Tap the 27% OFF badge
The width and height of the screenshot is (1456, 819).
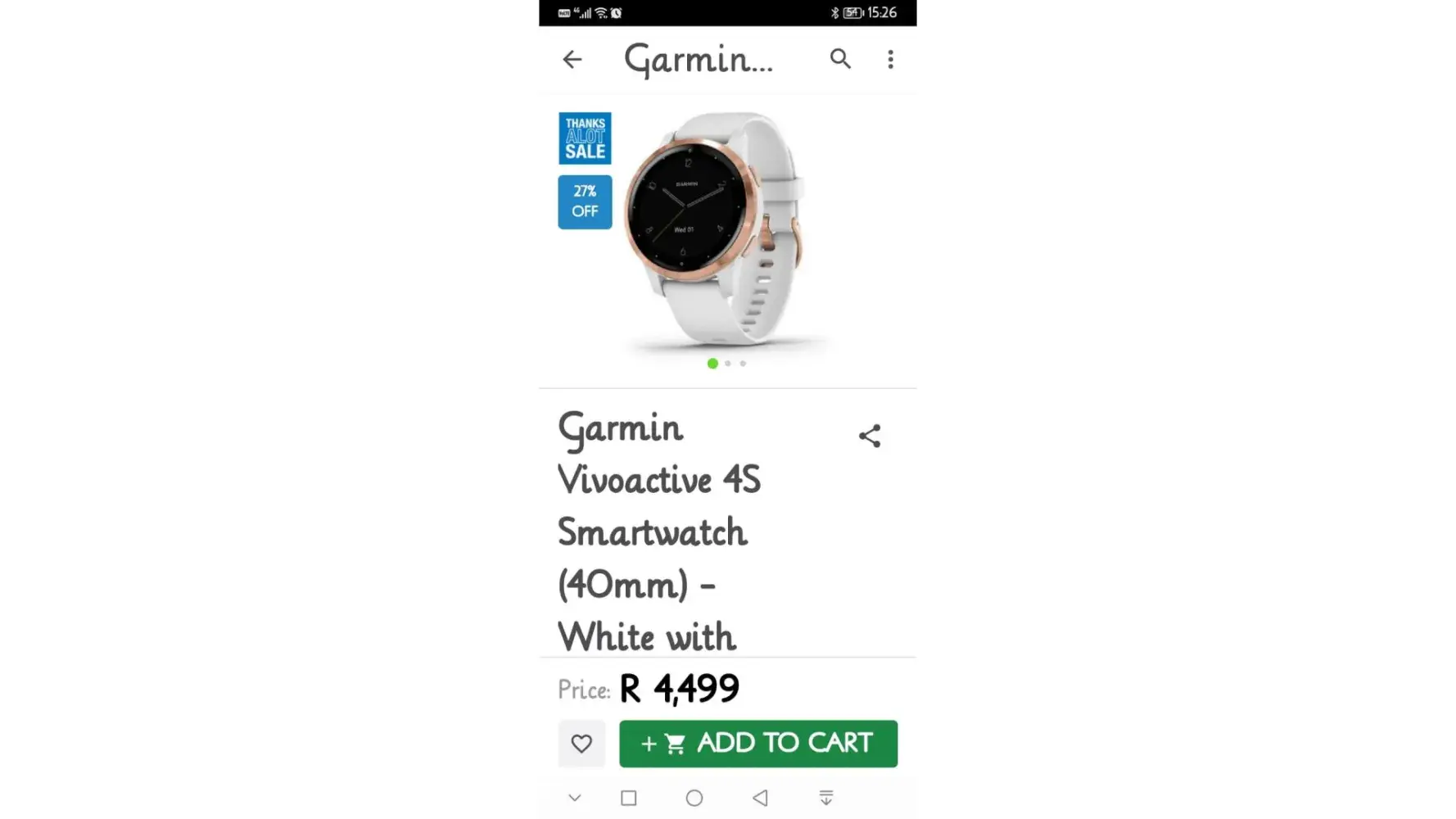click(585, 201)
